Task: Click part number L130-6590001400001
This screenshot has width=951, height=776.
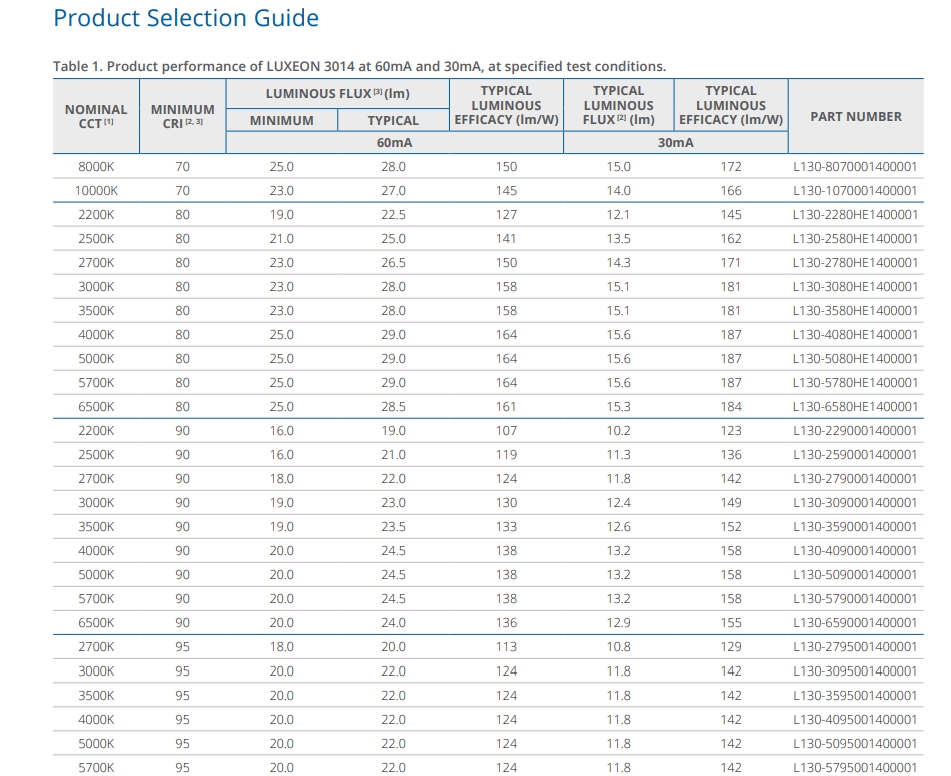Action: point(855,622)
